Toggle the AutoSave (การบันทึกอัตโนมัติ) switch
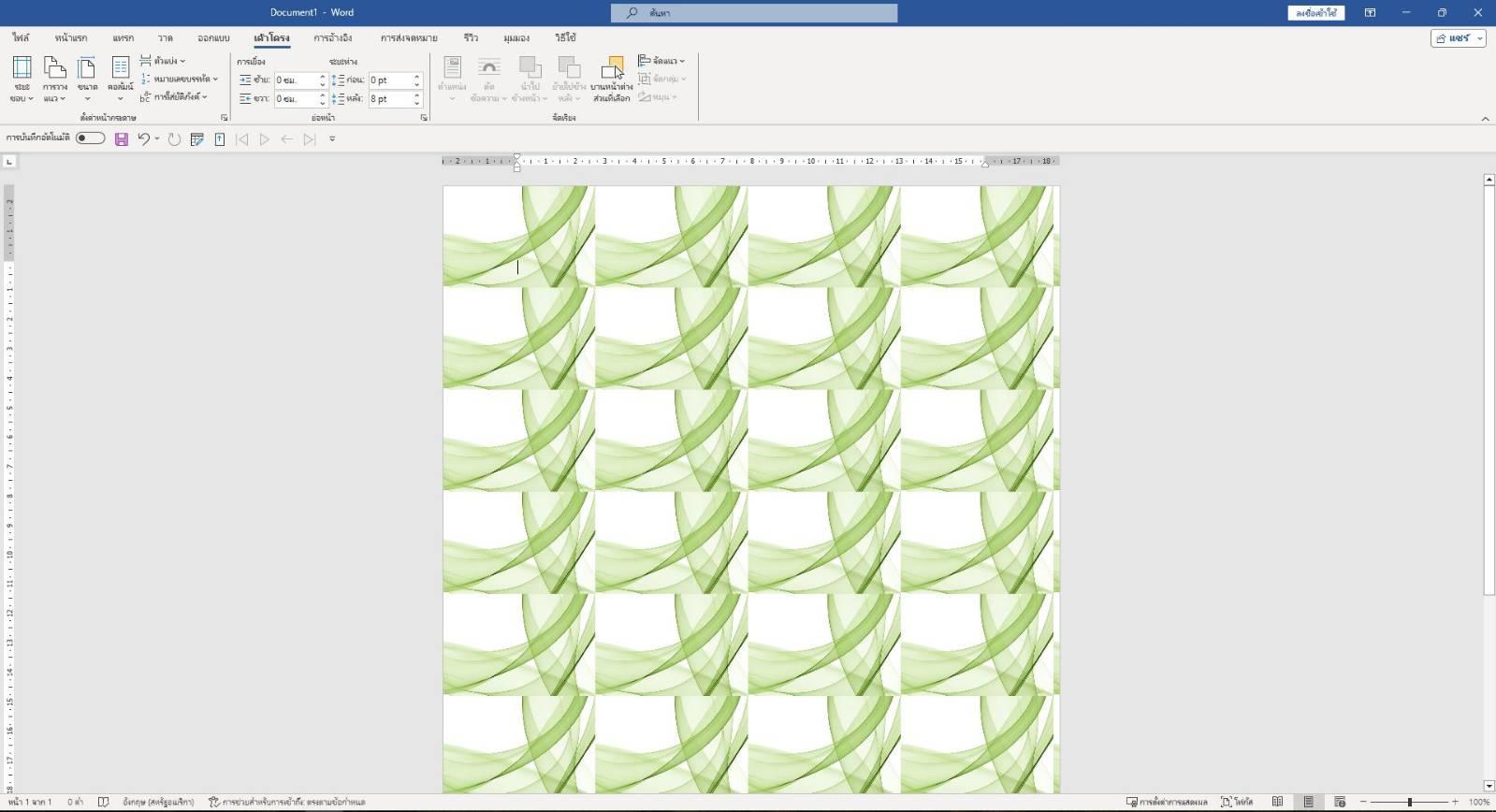 (x=91, y=138)
